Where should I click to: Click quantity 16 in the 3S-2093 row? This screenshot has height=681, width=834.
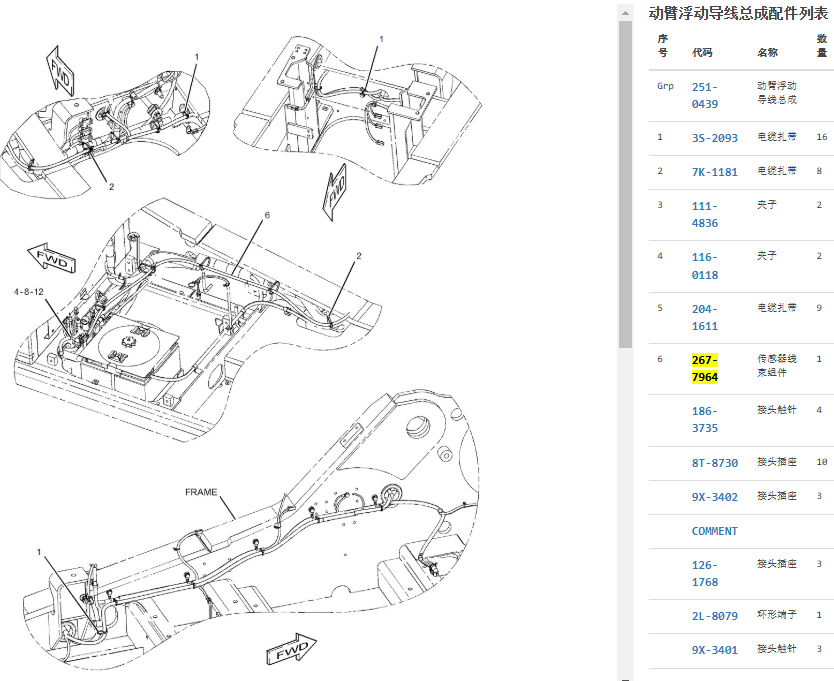pyautogui.click(x=822, y=137)
